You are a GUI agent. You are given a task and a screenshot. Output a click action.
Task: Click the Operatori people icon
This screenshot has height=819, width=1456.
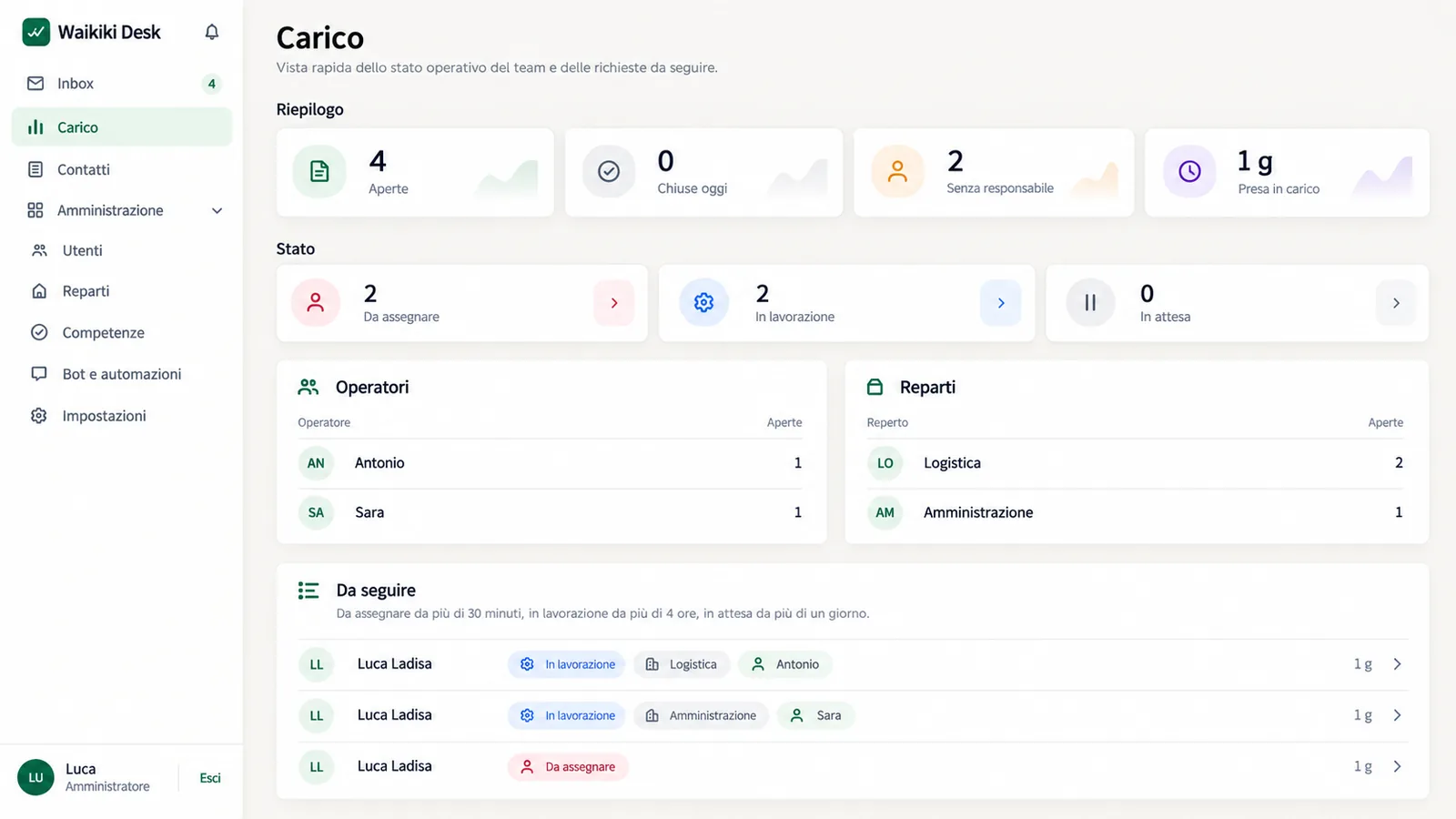click(x=308, y=387)
